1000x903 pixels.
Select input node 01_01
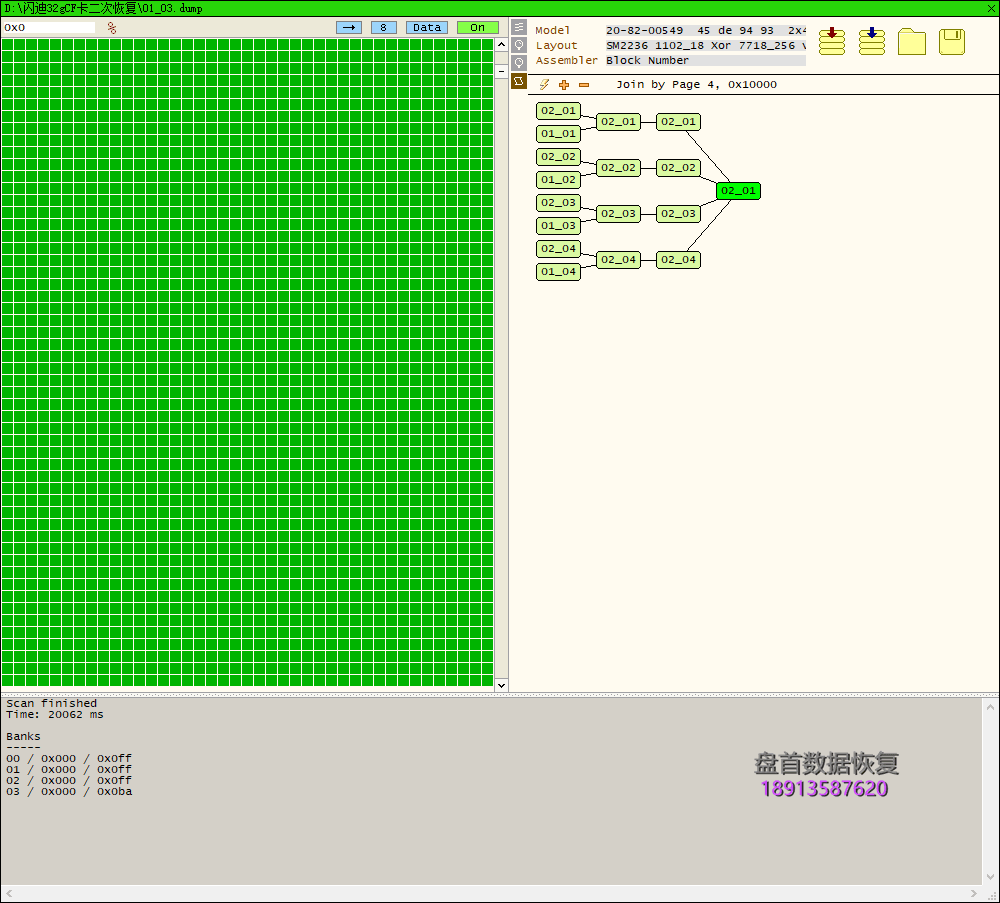pos(558,133)
